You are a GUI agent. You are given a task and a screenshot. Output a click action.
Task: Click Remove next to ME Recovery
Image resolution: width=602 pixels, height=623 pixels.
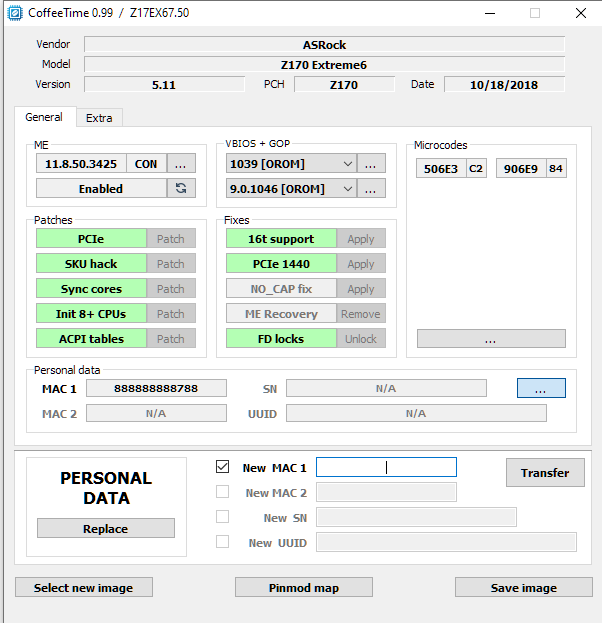click(361, 313)
